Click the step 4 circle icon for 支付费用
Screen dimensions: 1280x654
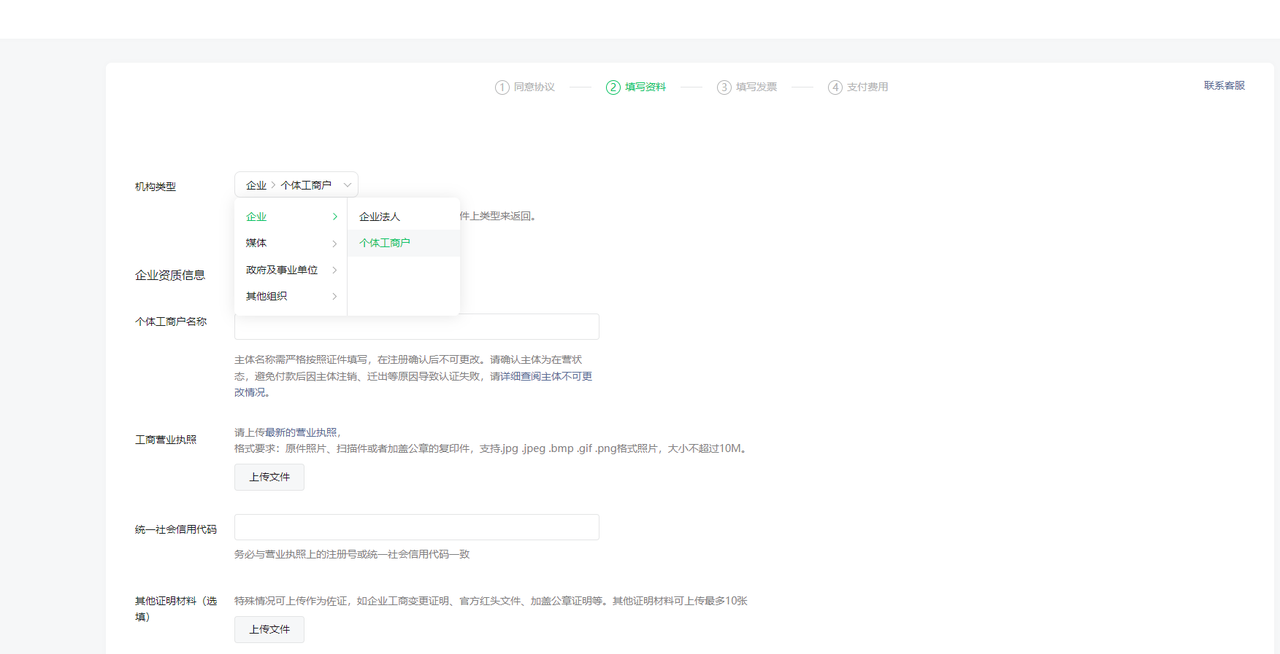(835, 87)
